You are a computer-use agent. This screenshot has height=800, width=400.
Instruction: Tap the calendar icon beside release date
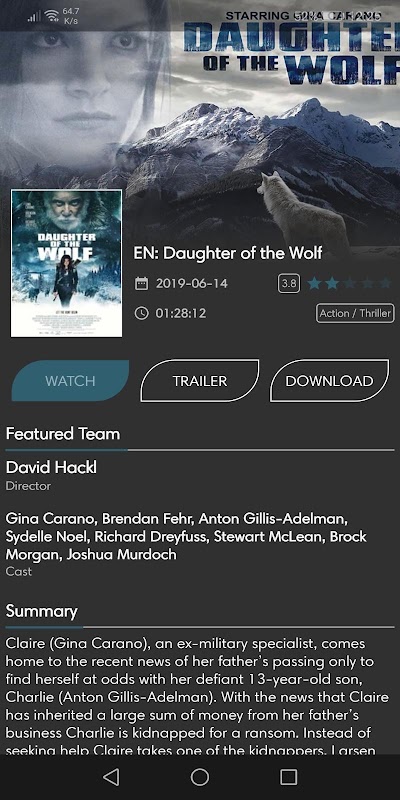click(x=141, y=284)
